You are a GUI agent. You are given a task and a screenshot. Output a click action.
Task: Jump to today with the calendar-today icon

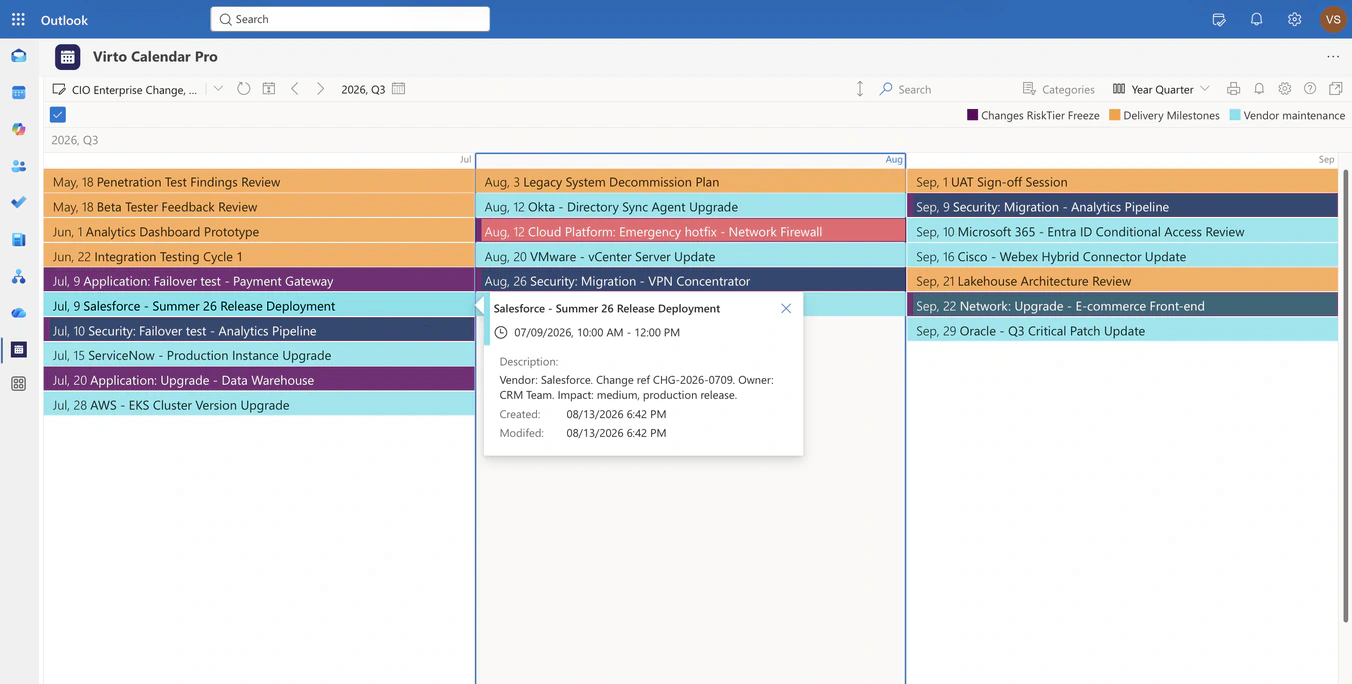[269, 89]
